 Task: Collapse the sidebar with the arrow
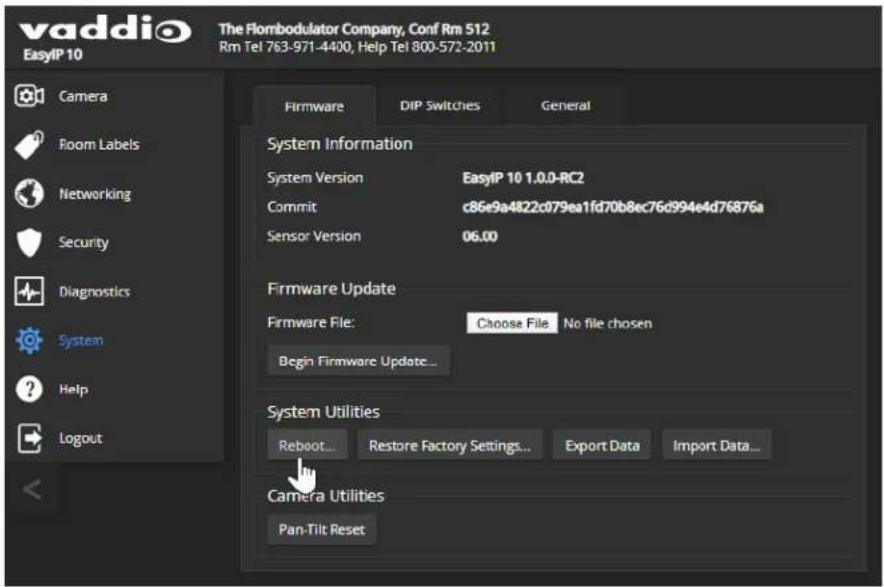32,489
